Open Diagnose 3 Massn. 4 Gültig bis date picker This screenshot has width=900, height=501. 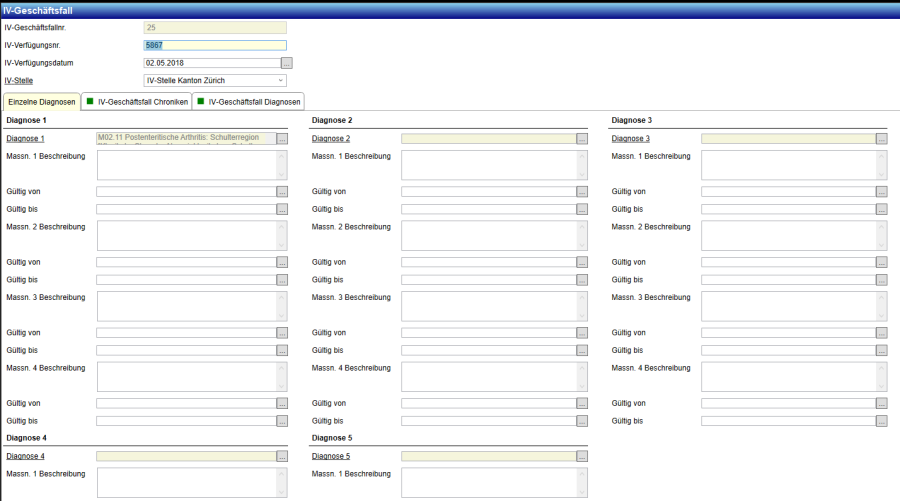882,421
